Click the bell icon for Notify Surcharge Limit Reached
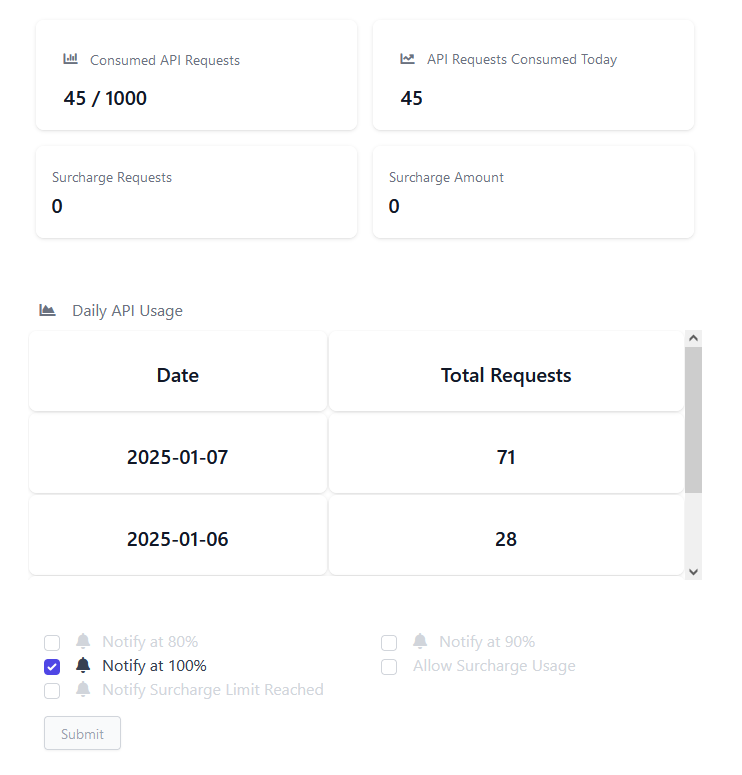This screenshot has height=775, width=742. click(x=83, y=689)
